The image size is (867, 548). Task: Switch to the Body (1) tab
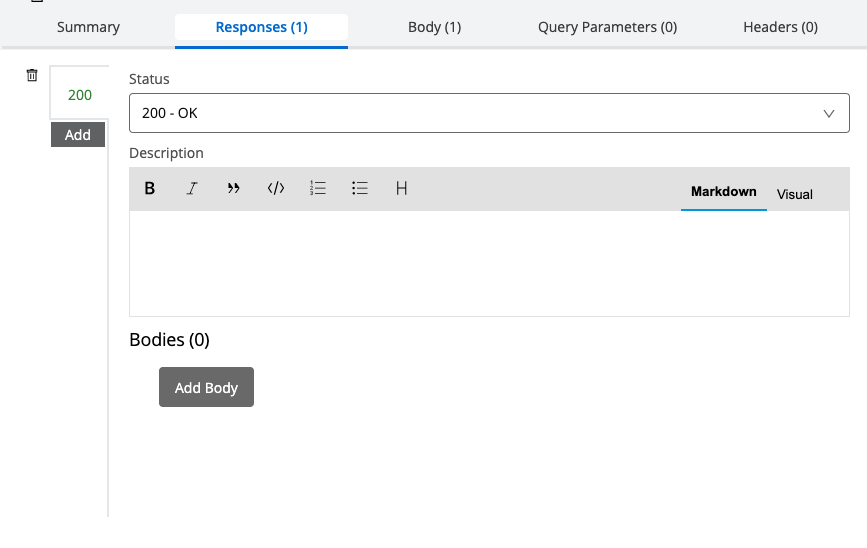click(434, 27)
